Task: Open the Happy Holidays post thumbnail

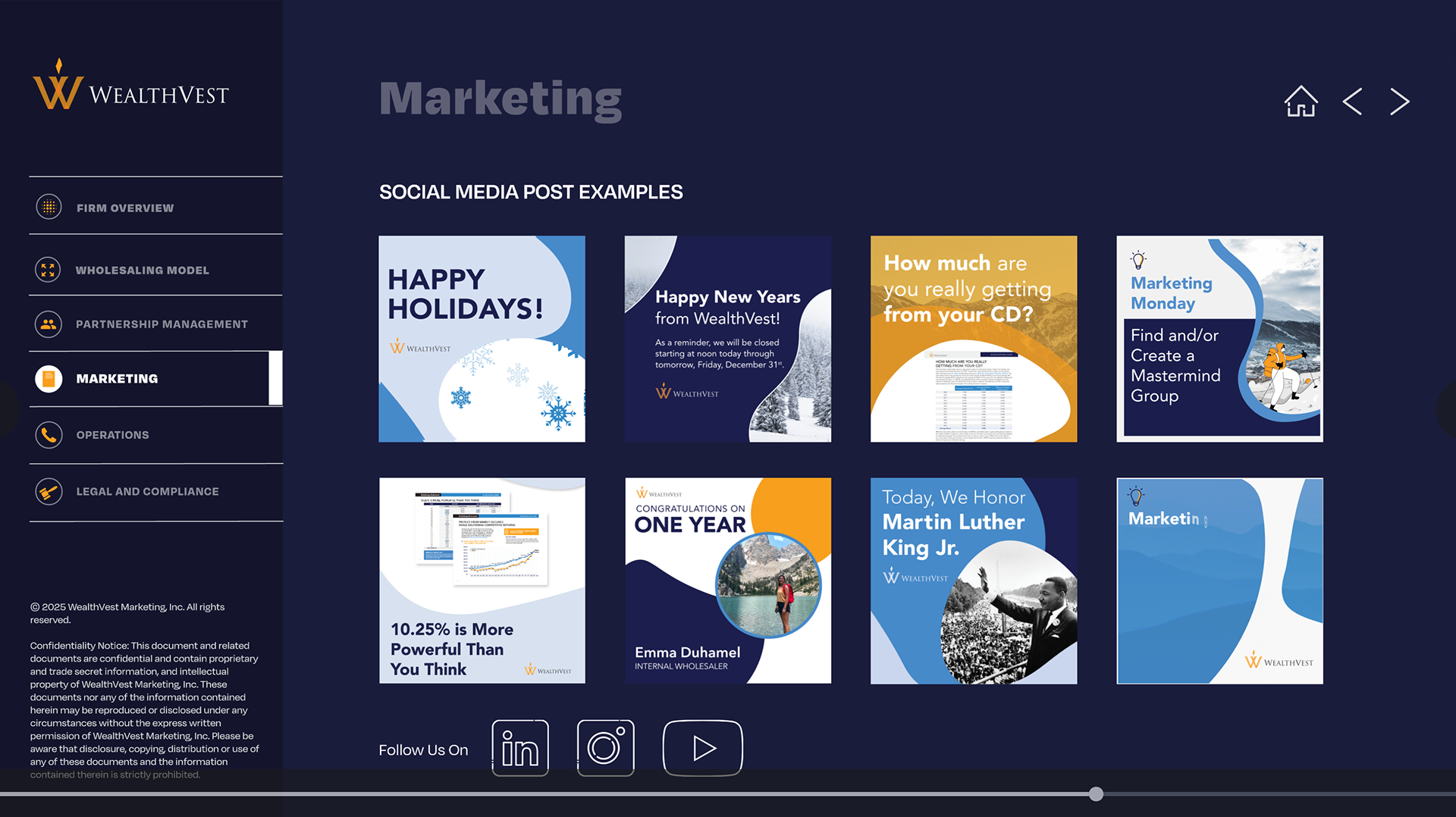Action: pos(482,339)
